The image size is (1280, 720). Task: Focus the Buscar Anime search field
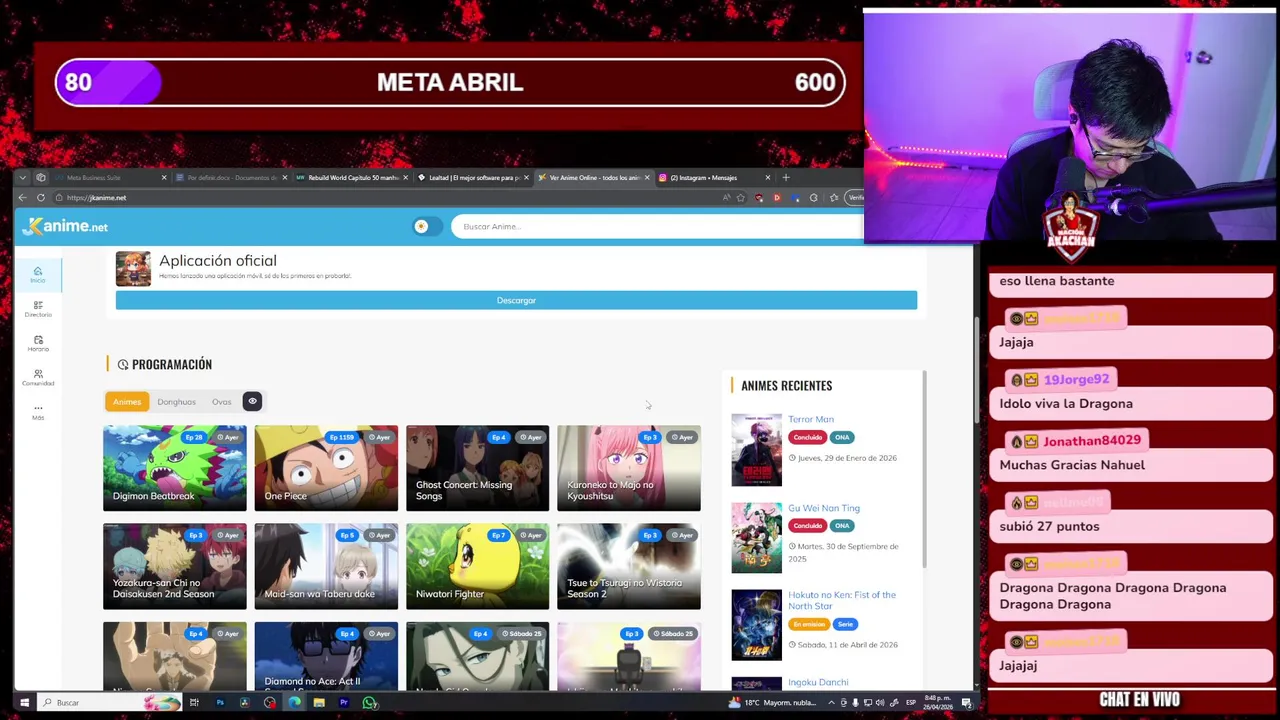656,226
